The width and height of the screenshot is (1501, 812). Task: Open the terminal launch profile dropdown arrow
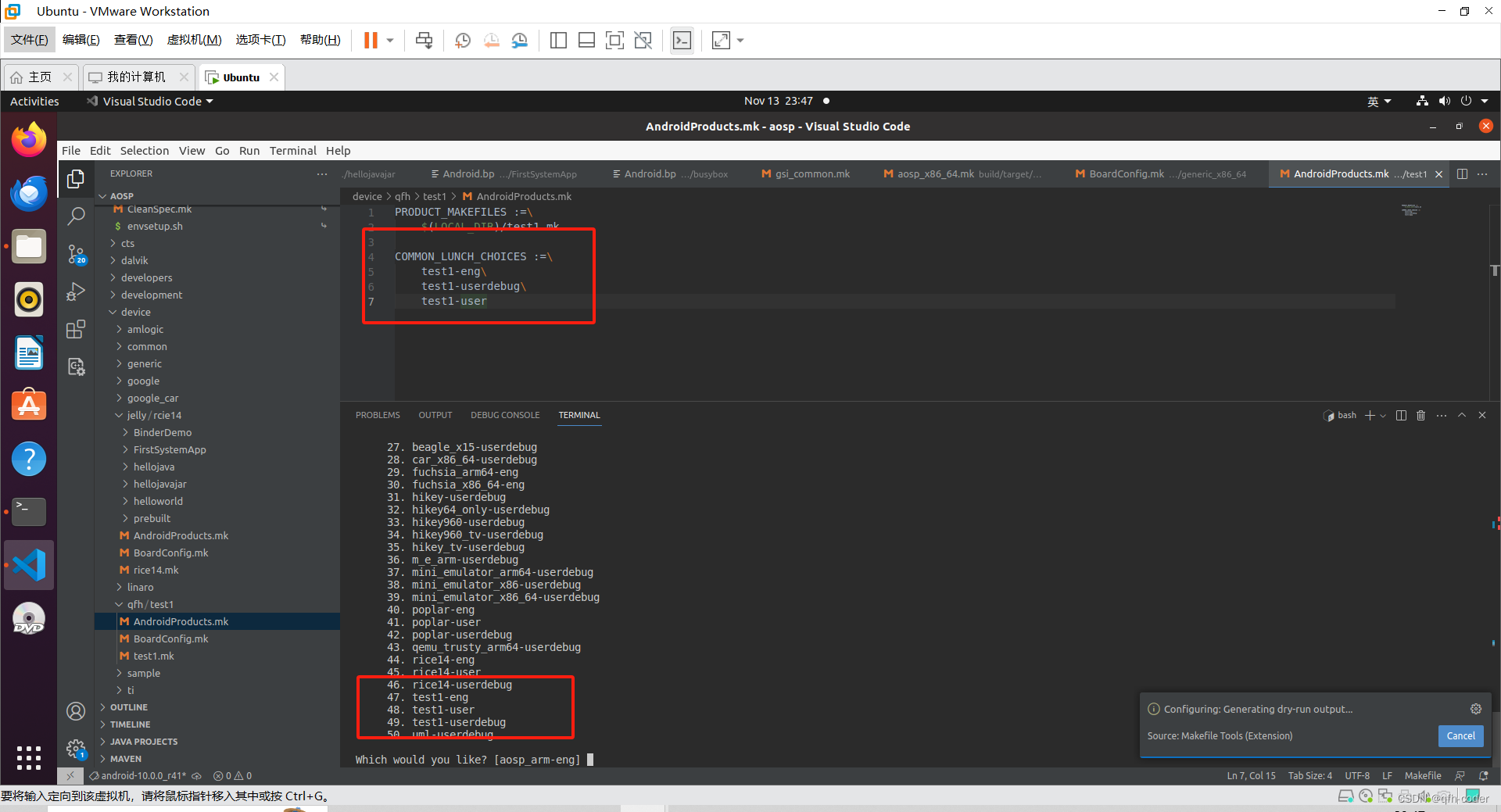[x=1383, y=416]
